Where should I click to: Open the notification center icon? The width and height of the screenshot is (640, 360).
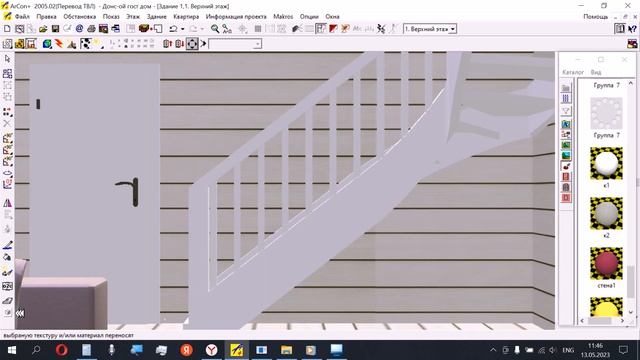pos(623,350)
